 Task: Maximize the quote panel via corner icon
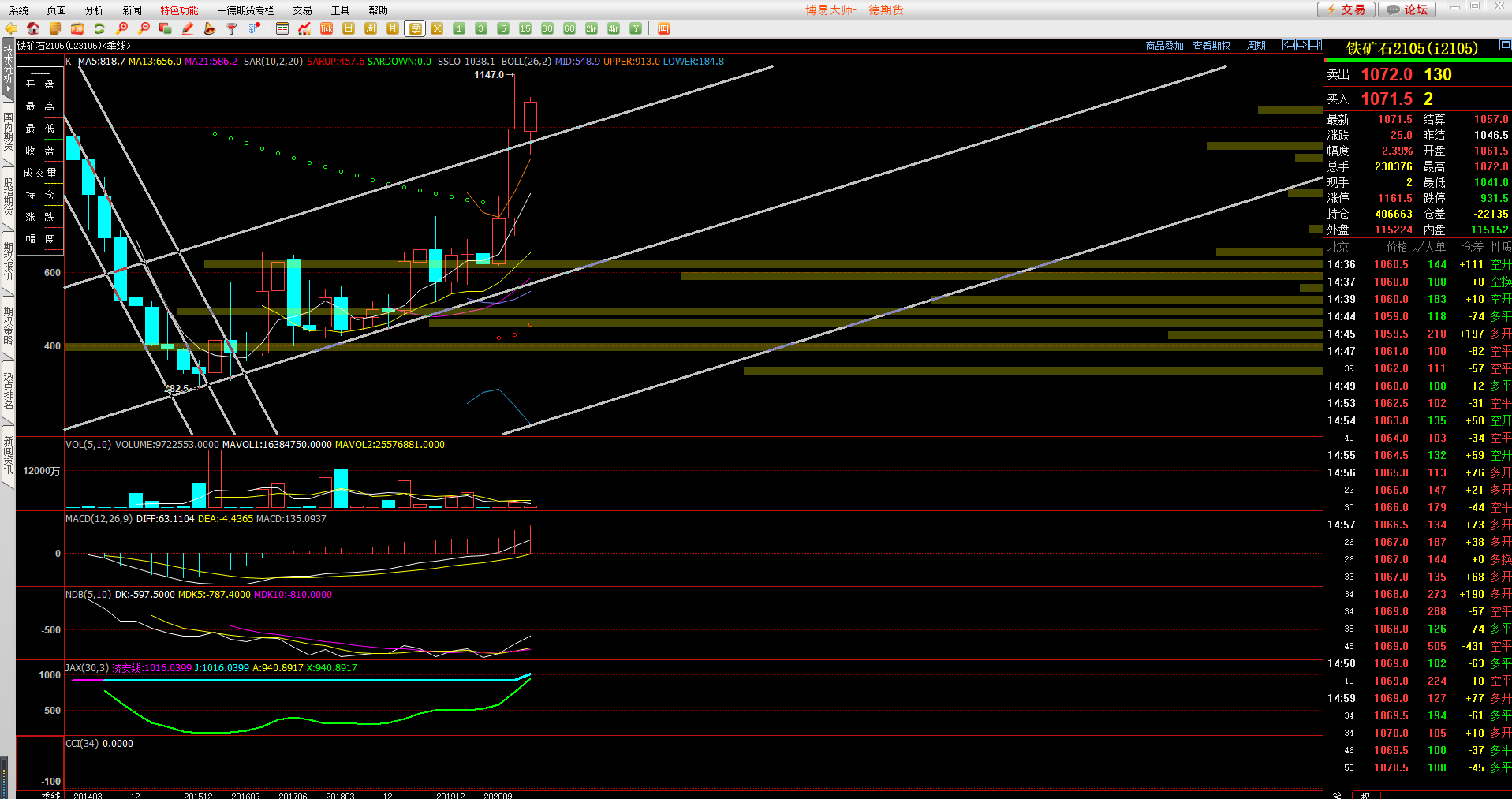pos(1505,45)
